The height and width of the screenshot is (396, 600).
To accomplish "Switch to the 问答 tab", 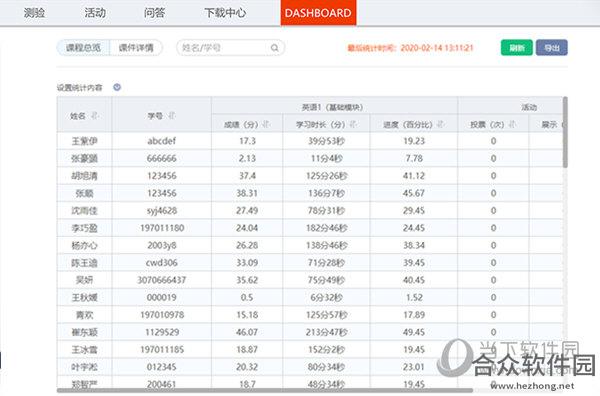I will 155,13.
